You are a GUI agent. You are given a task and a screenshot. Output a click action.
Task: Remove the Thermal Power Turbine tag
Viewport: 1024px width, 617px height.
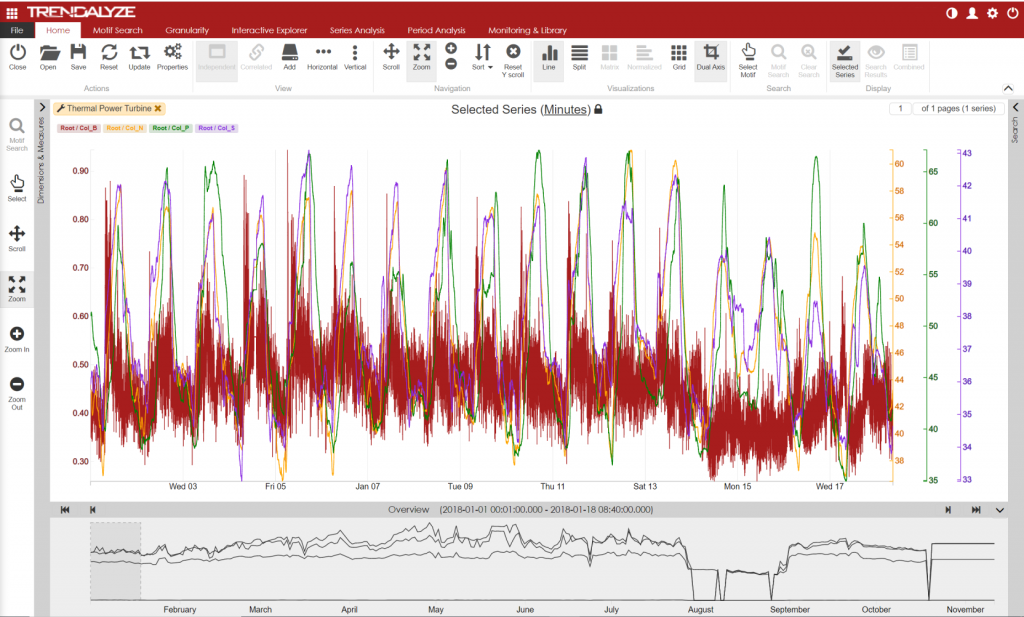pos(158,108)
